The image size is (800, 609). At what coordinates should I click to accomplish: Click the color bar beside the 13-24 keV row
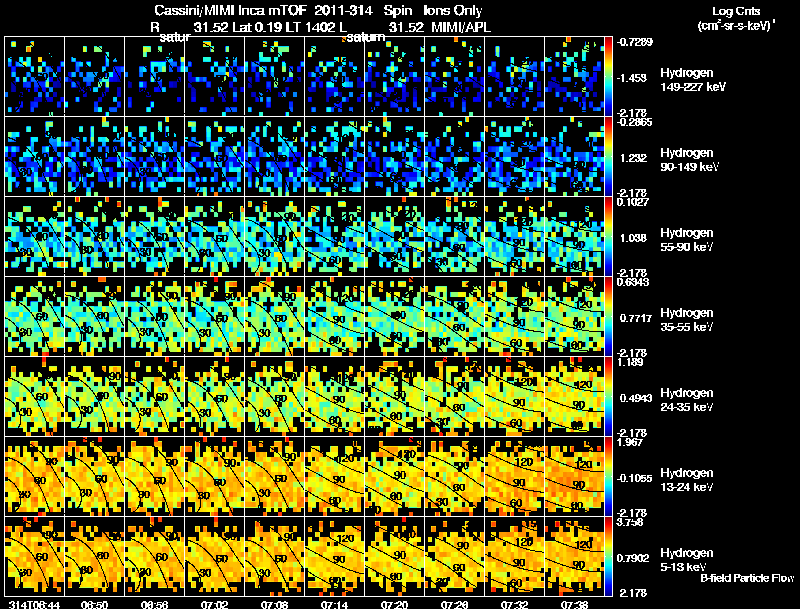[608, 476]
